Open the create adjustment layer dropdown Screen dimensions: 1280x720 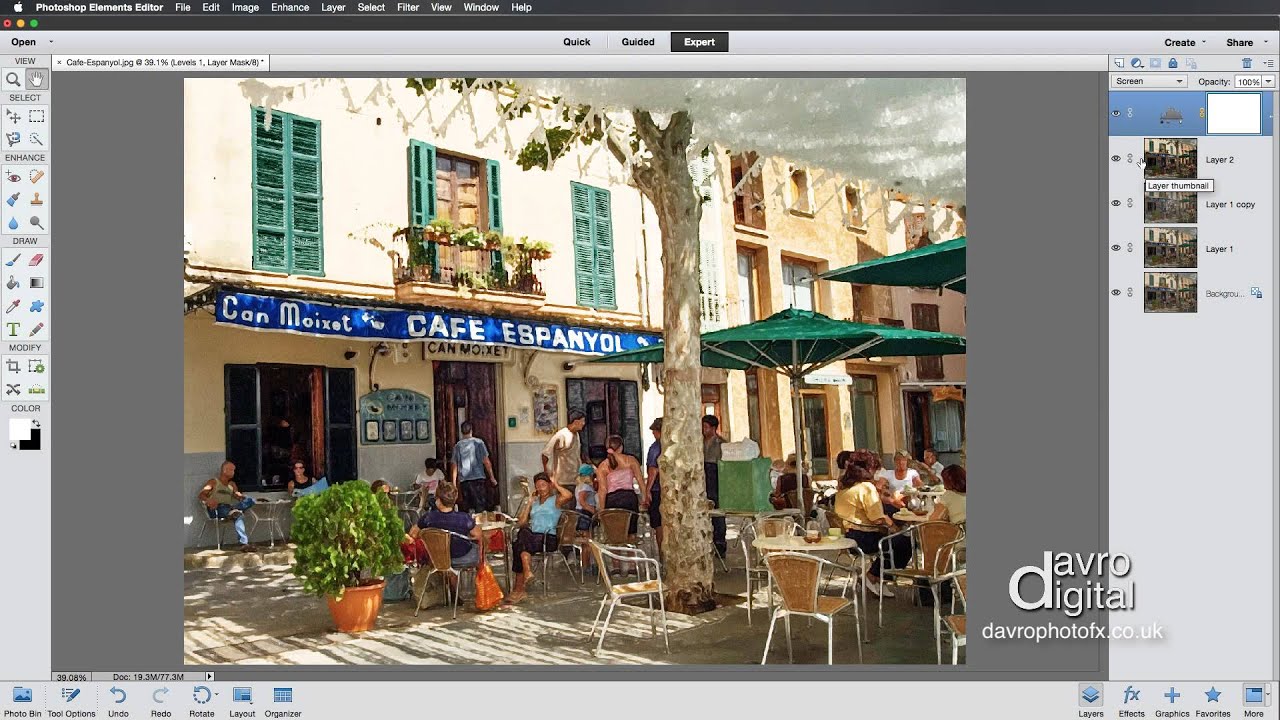[x=1137, y=63]
